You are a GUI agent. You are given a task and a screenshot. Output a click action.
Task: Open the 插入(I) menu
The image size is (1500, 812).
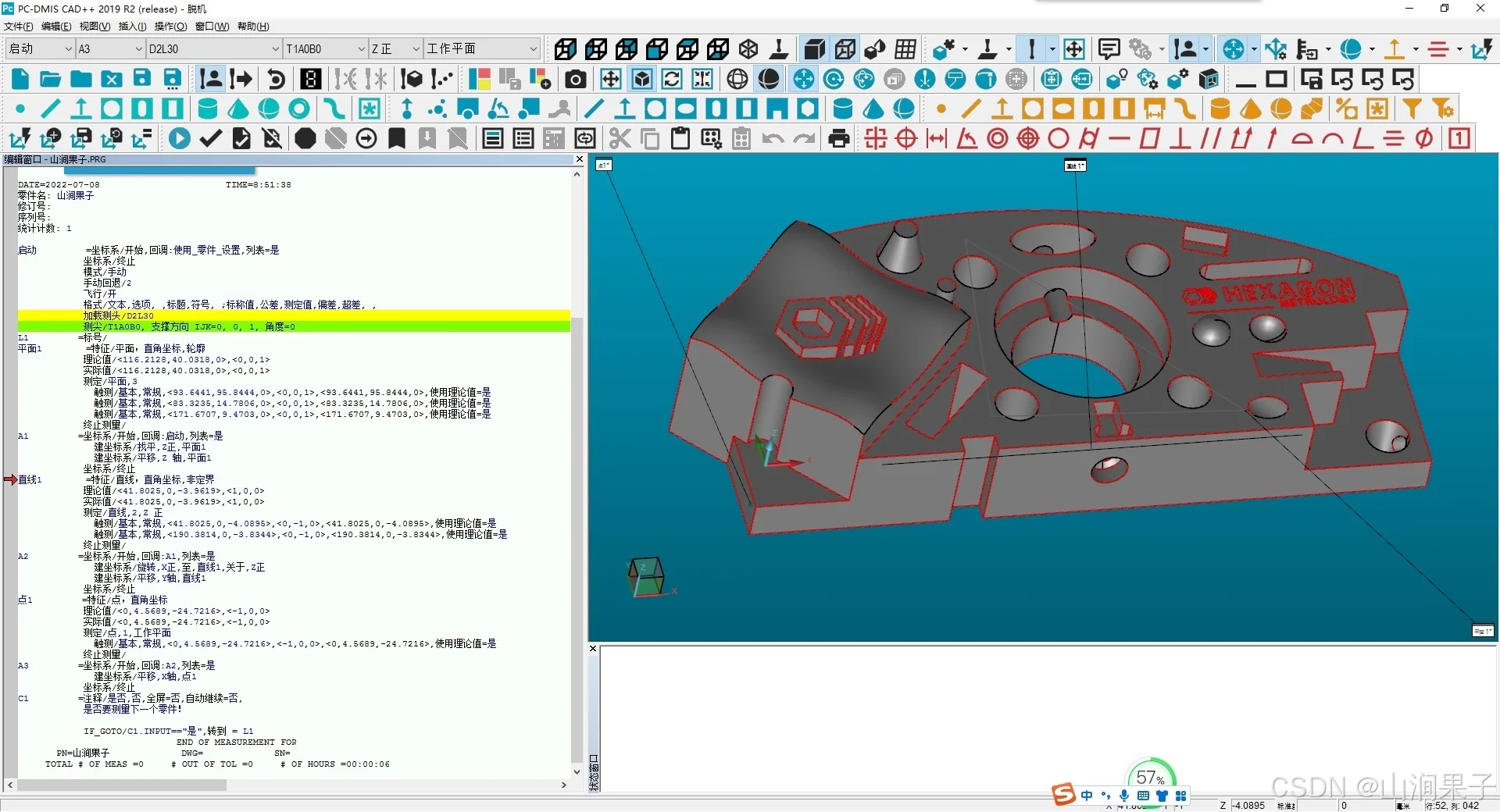tap(132, 27)
